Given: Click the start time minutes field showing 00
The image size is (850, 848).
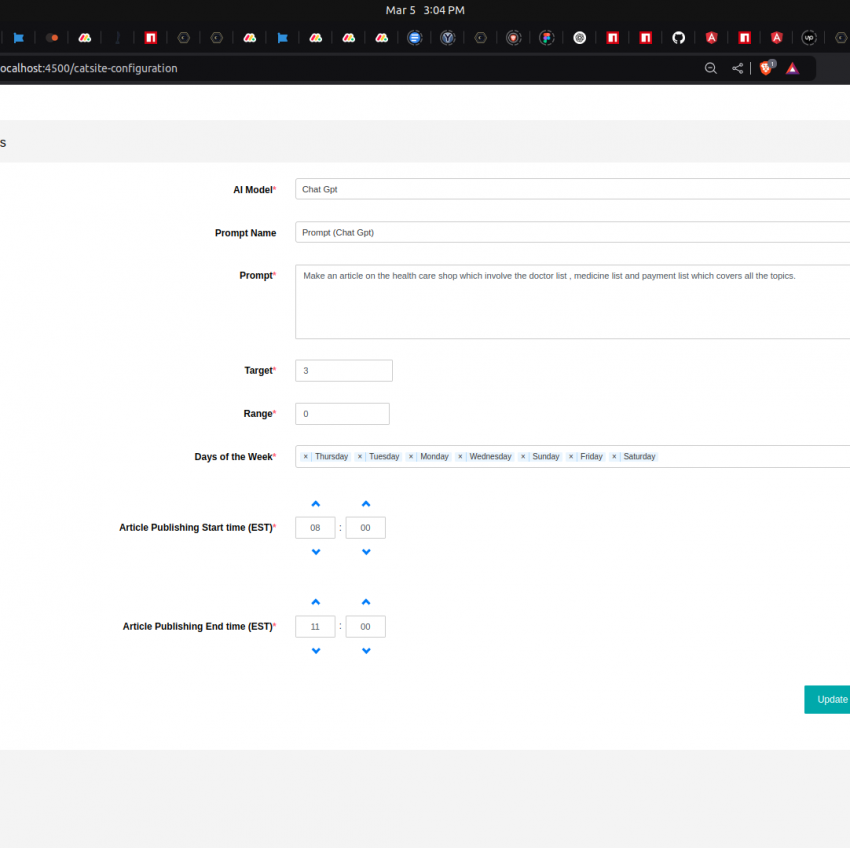Looking at the screenshot, I should coord(365,528).
